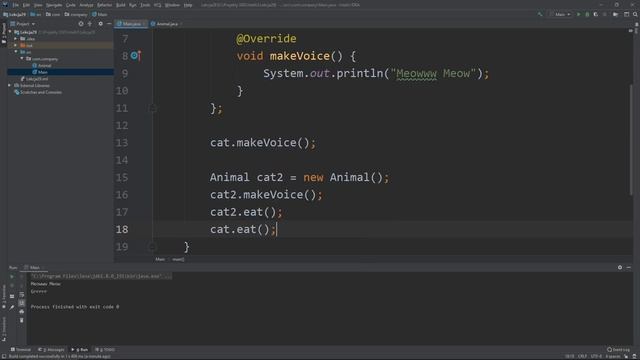This screenshot has height=360, width=640.
Task: Toggle tool window quick-access icon in status bar
Action: click(3, 356)
